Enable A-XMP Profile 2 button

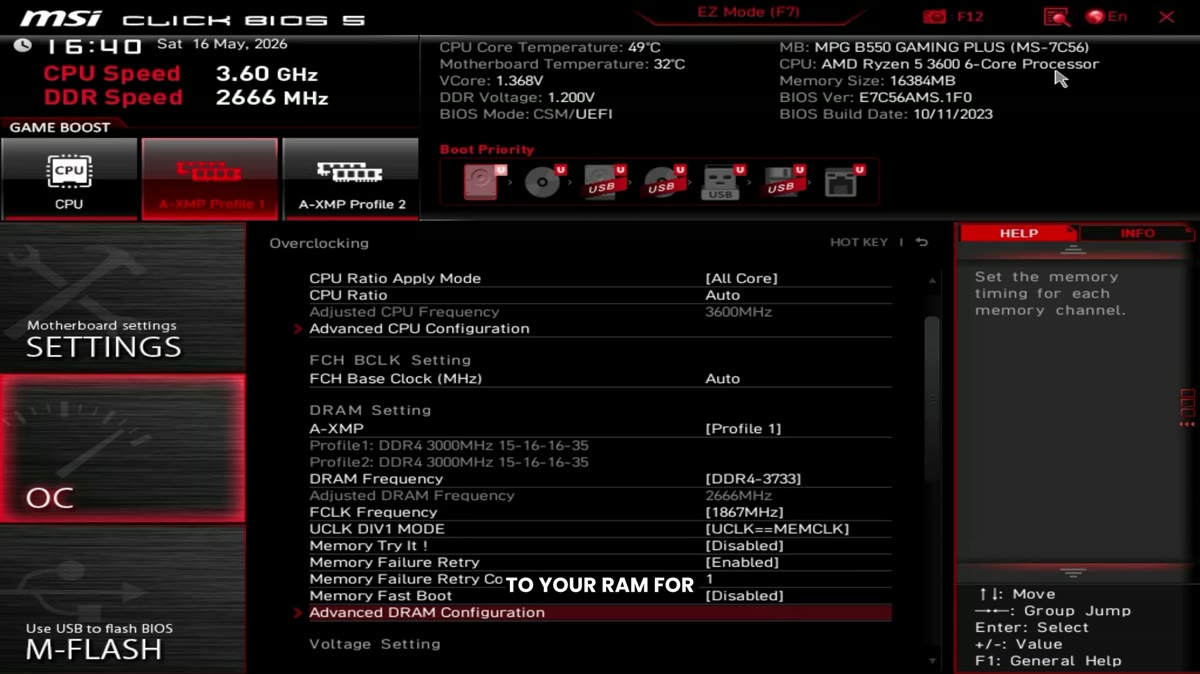(x=351, y=179)
